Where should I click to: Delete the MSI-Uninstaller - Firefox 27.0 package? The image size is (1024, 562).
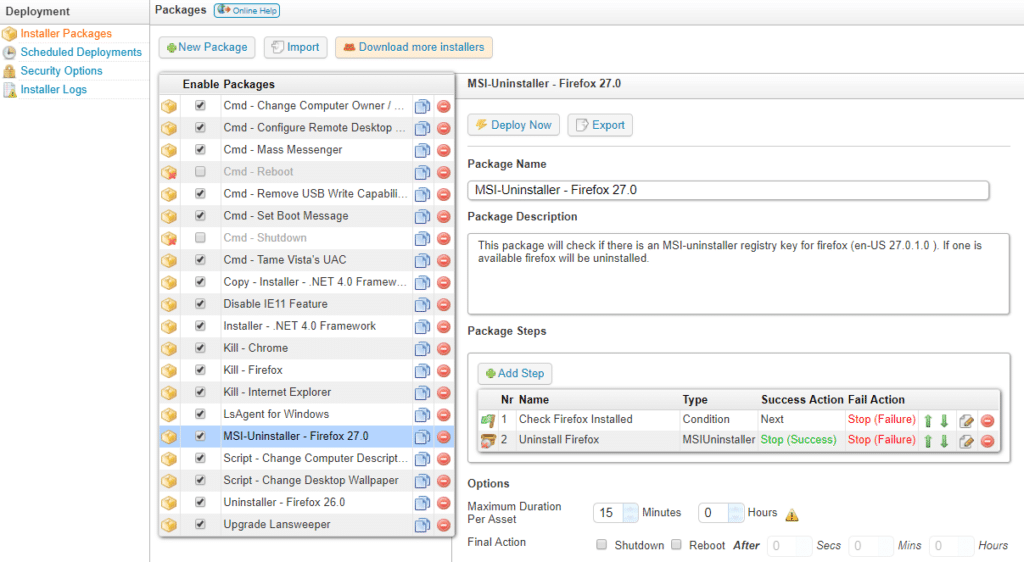click(x=443, y=437)
